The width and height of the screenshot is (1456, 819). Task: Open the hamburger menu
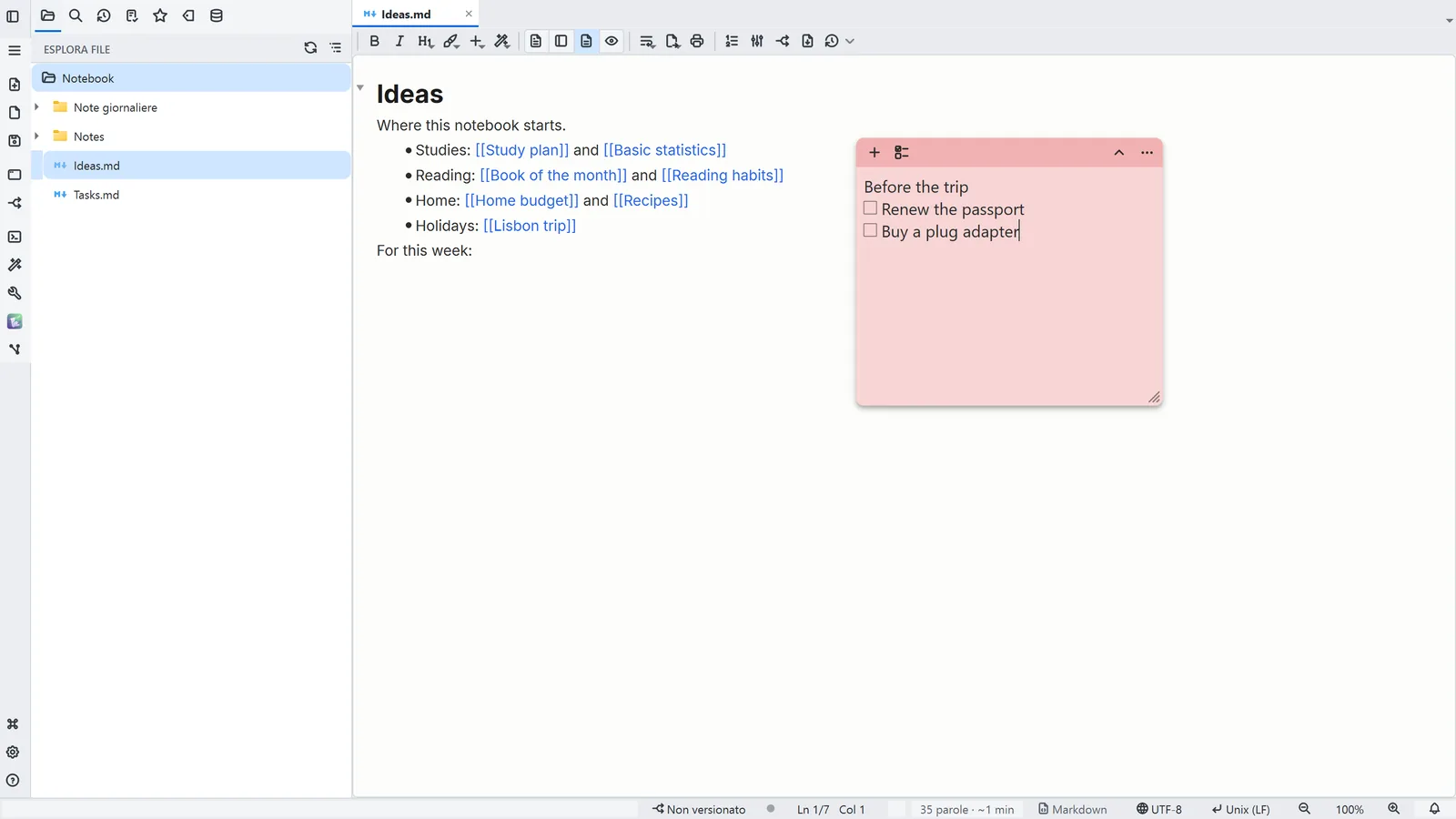pyautogui.click(x=15, y=50)
